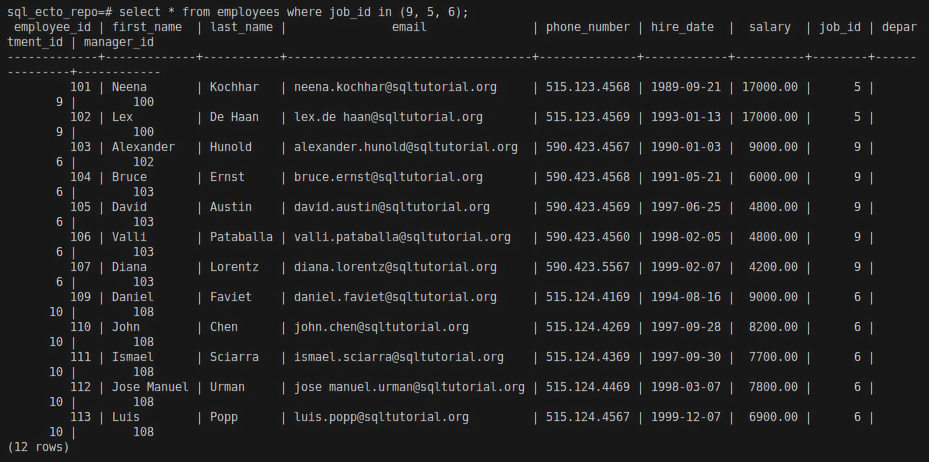
Task: Click the phone_number column header
Action: [588, 27]
